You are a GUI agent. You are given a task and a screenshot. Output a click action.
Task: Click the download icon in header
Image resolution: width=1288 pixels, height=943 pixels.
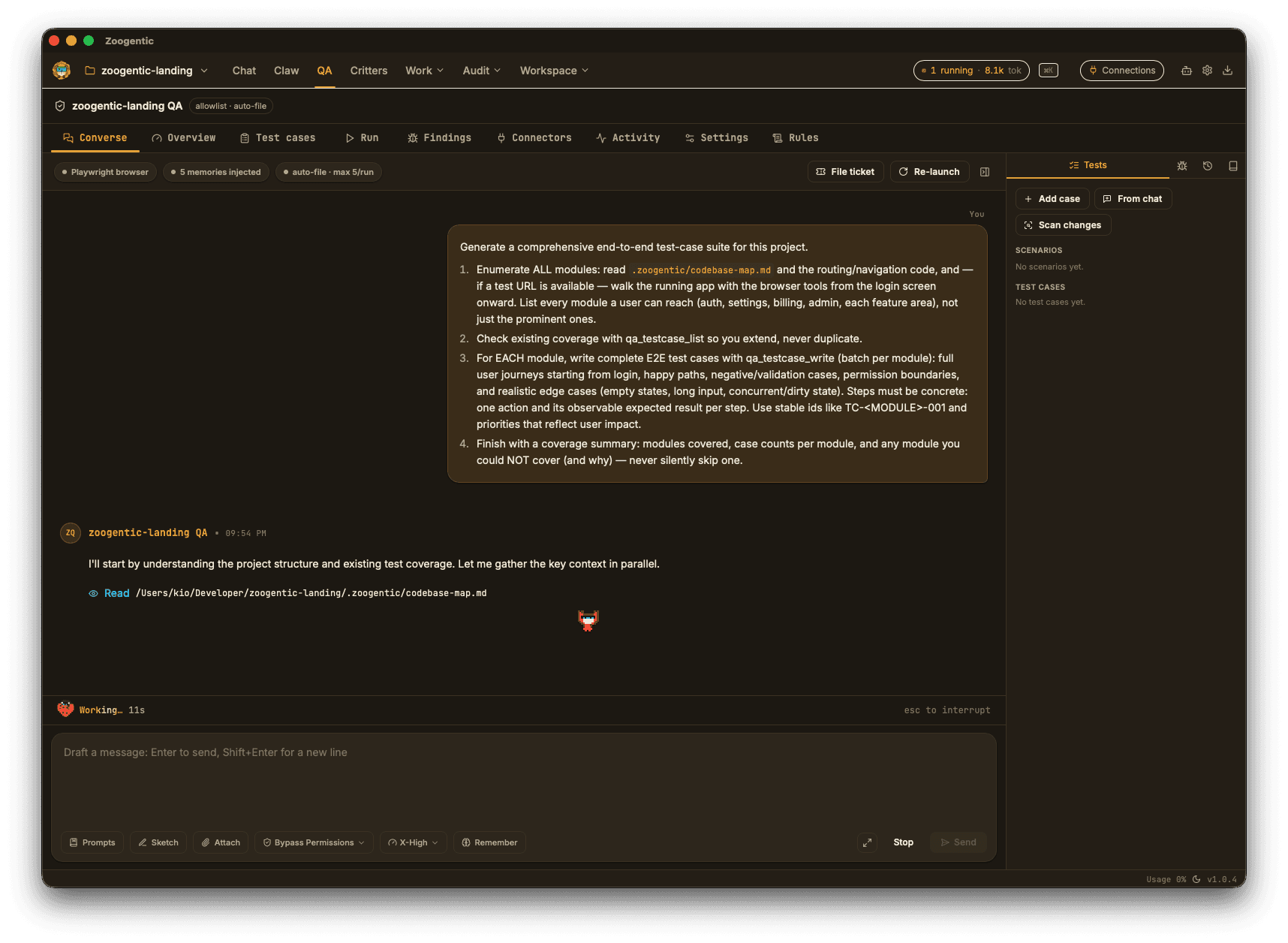pyautogui.click(x=1228, y=71)
